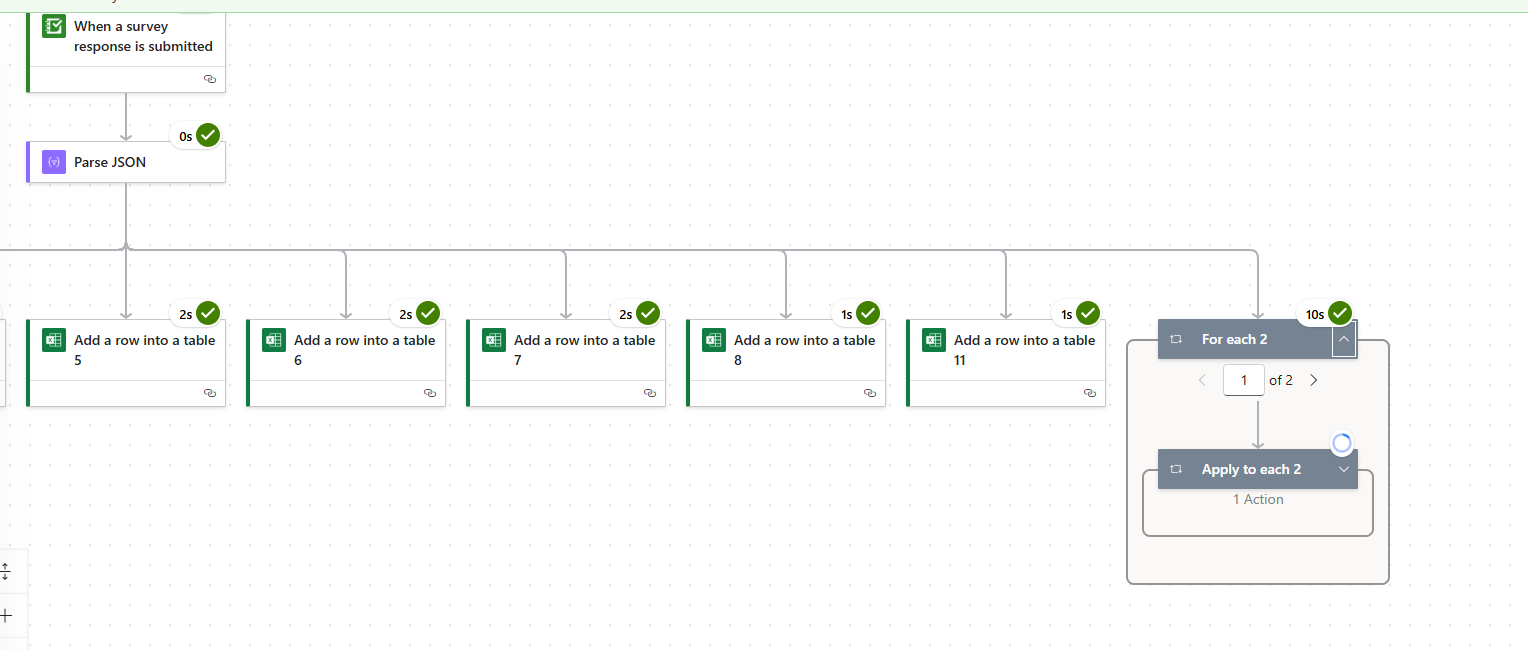The height and width of the screenshot is (650, 1528).
Task: Click green success checkmark on For each 2
Action: point(1341,313)
